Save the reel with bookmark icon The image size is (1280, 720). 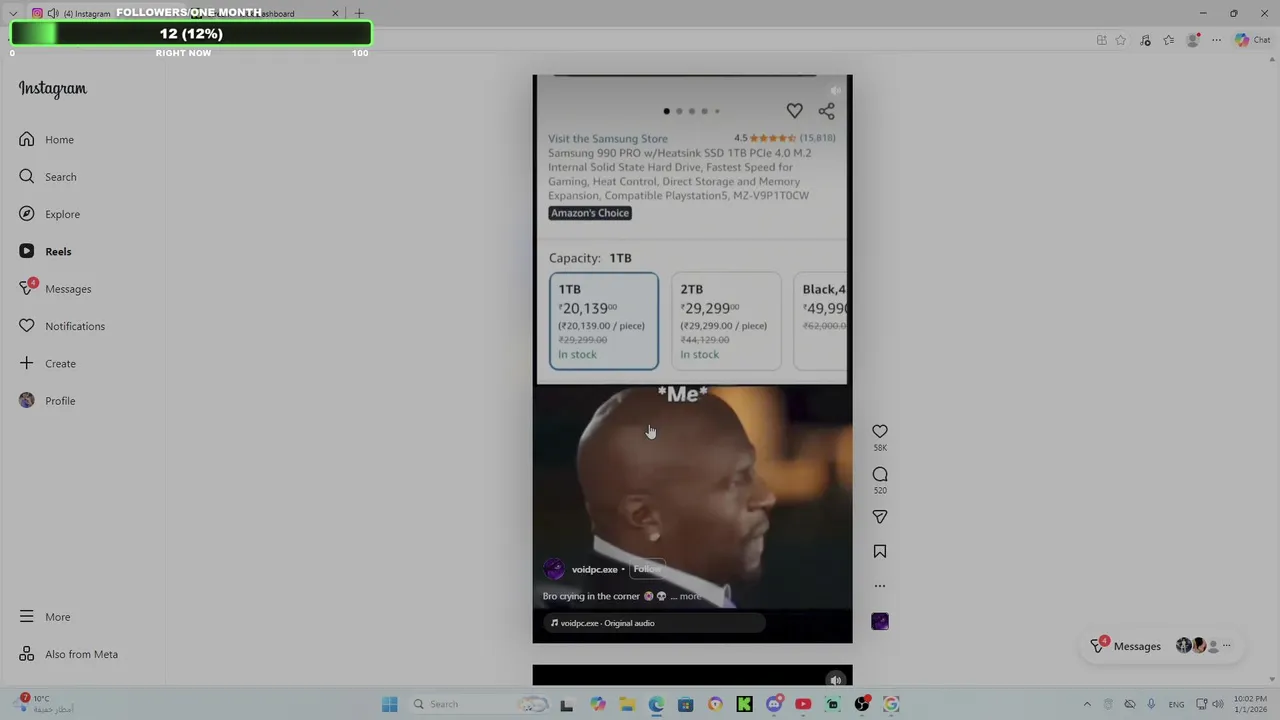point(880,551)
